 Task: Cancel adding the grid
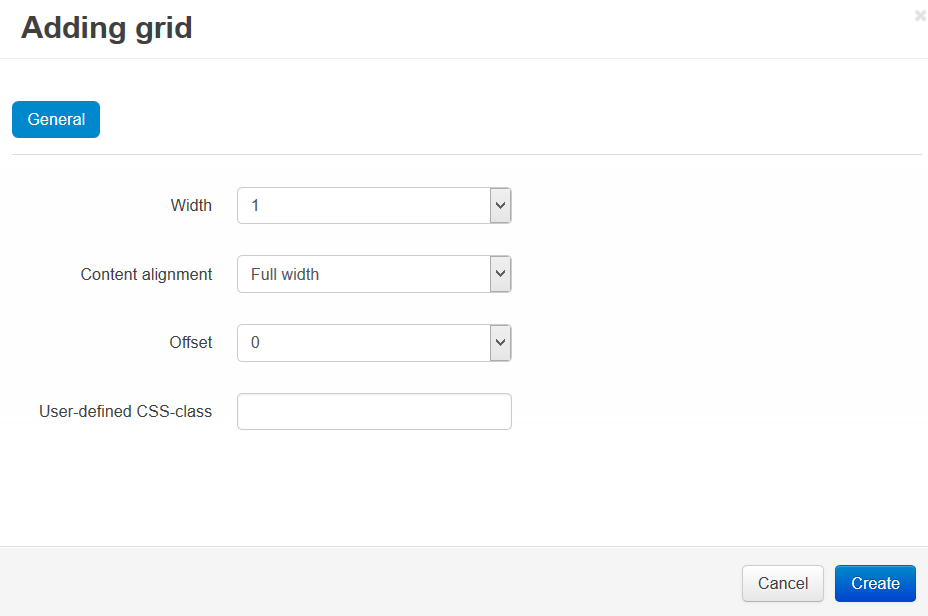click(x=782, y=583)
